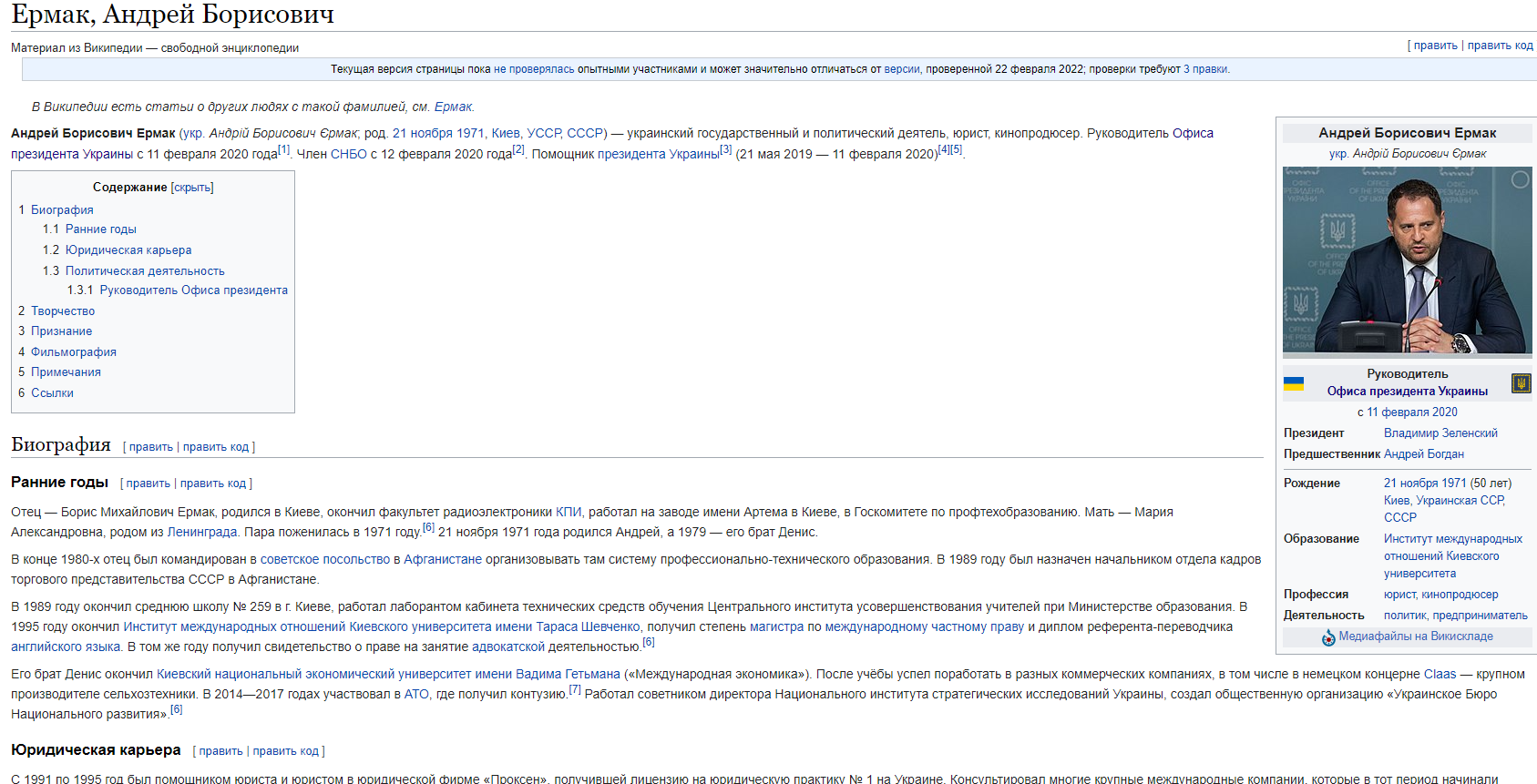This screenshot has height=784, width=1537.
Task: Click 'Украинская ССР' in the infobox
Action: click(1460, 501)
